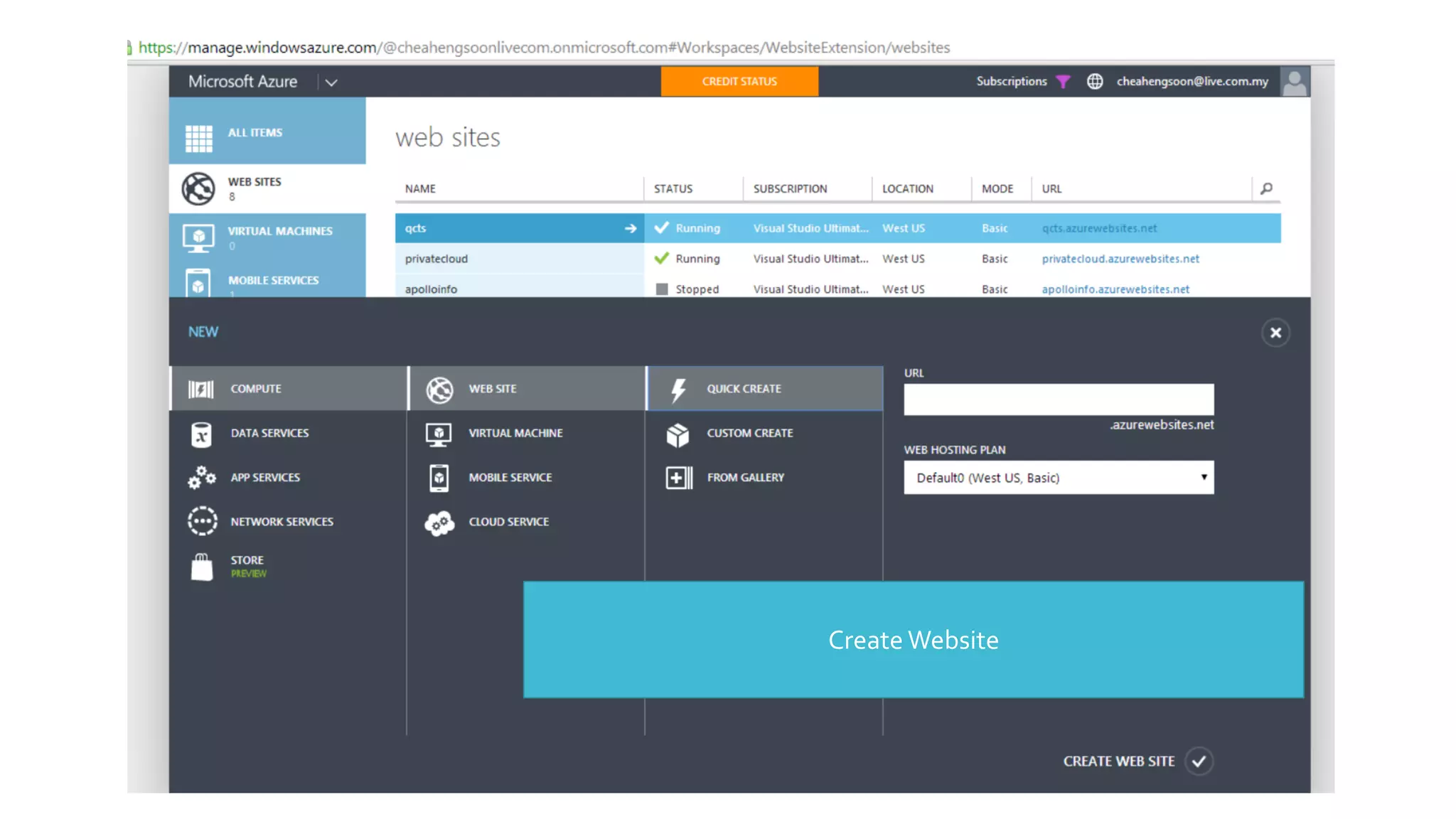Image resolution: width=1456 pixels, height=819 pixels.
Task: Expand the Microsoft Azure header chevron
Action: pos(331,82)
